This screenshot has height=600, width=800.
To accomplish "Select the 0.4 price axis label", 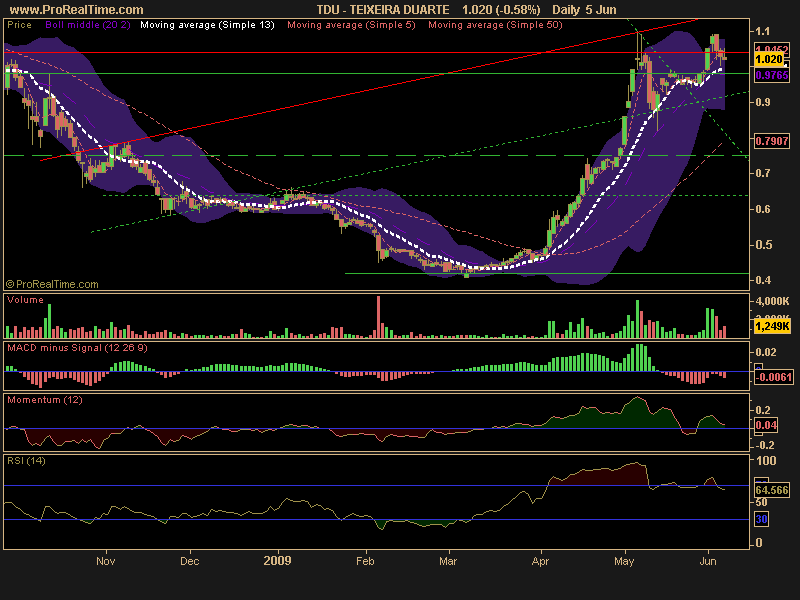I will coord(763,280).
